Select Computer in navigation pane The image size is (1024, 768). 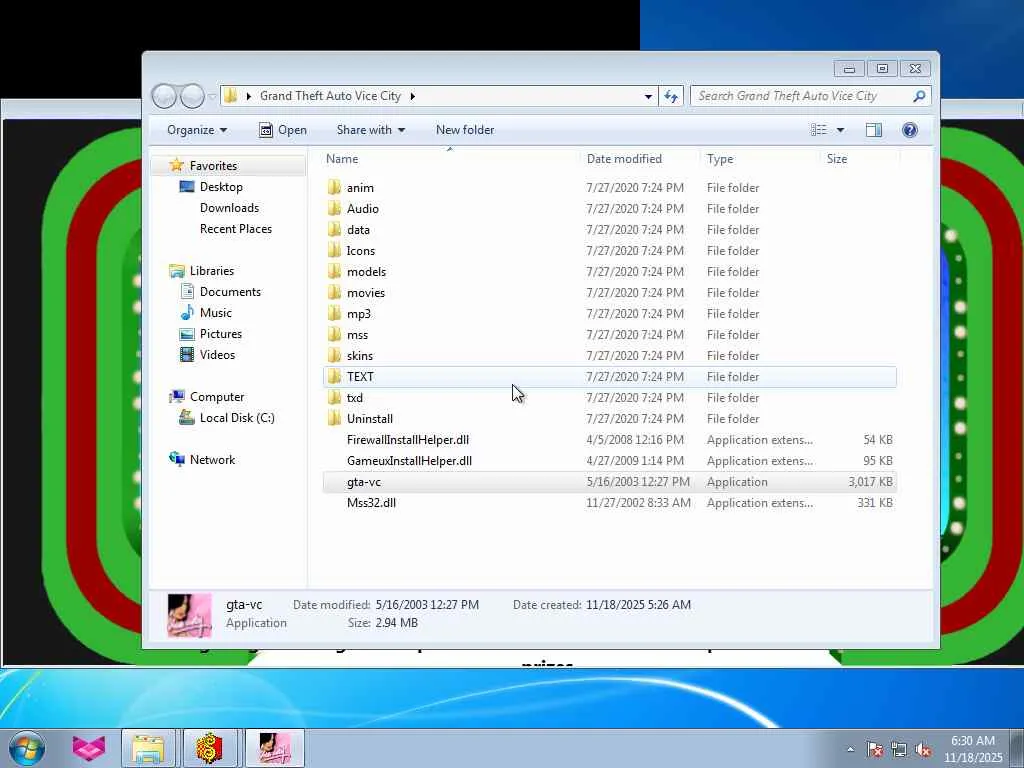click(x=217, y=397)
